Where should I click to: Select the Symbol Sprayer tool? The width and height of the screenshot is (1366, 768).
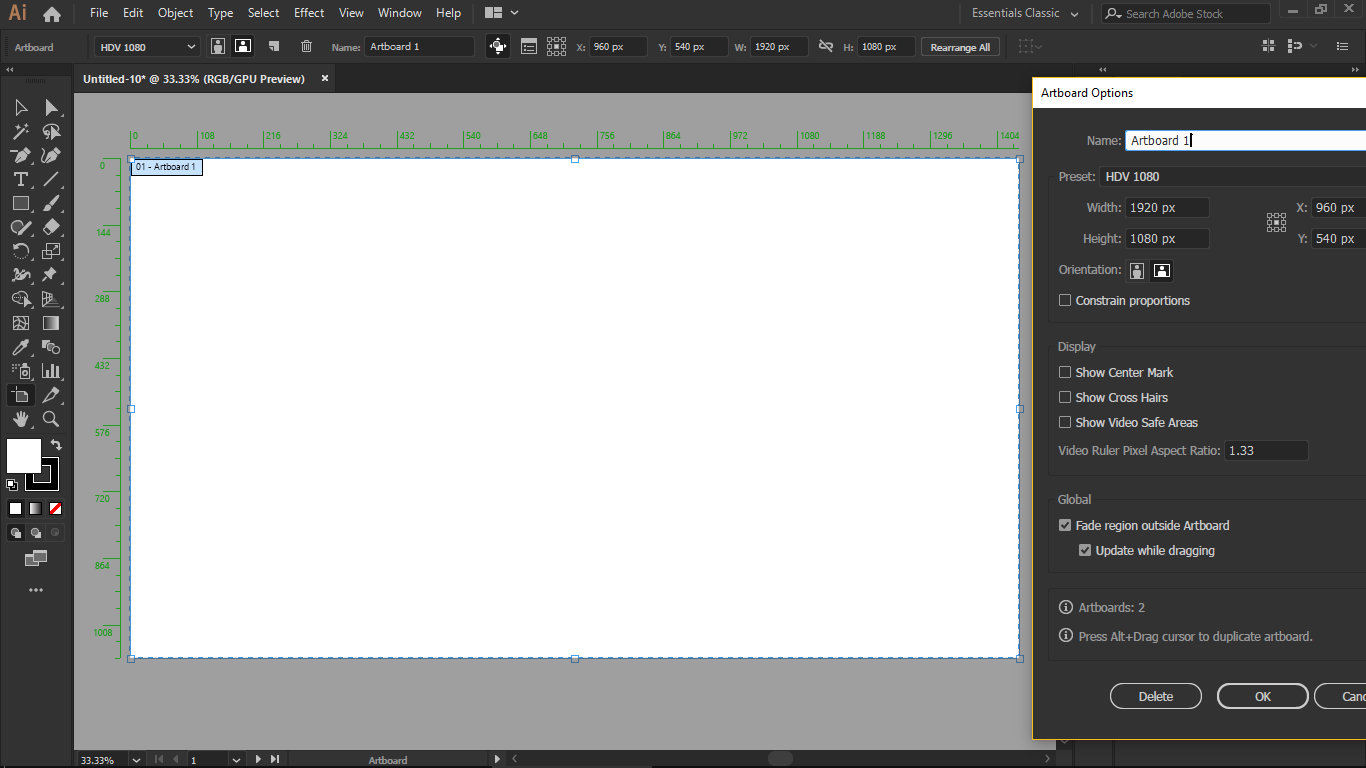[x=21, y=371]
